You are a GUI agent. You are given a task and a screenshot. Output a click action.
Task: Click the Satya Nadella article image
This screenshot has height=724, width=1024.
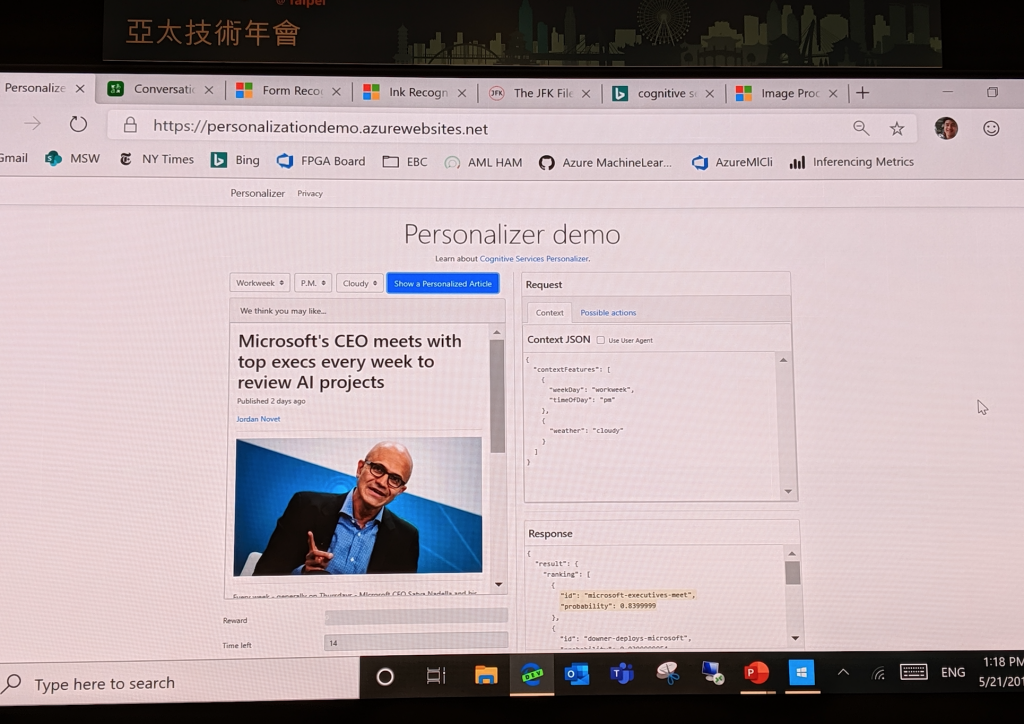point(358,507)
